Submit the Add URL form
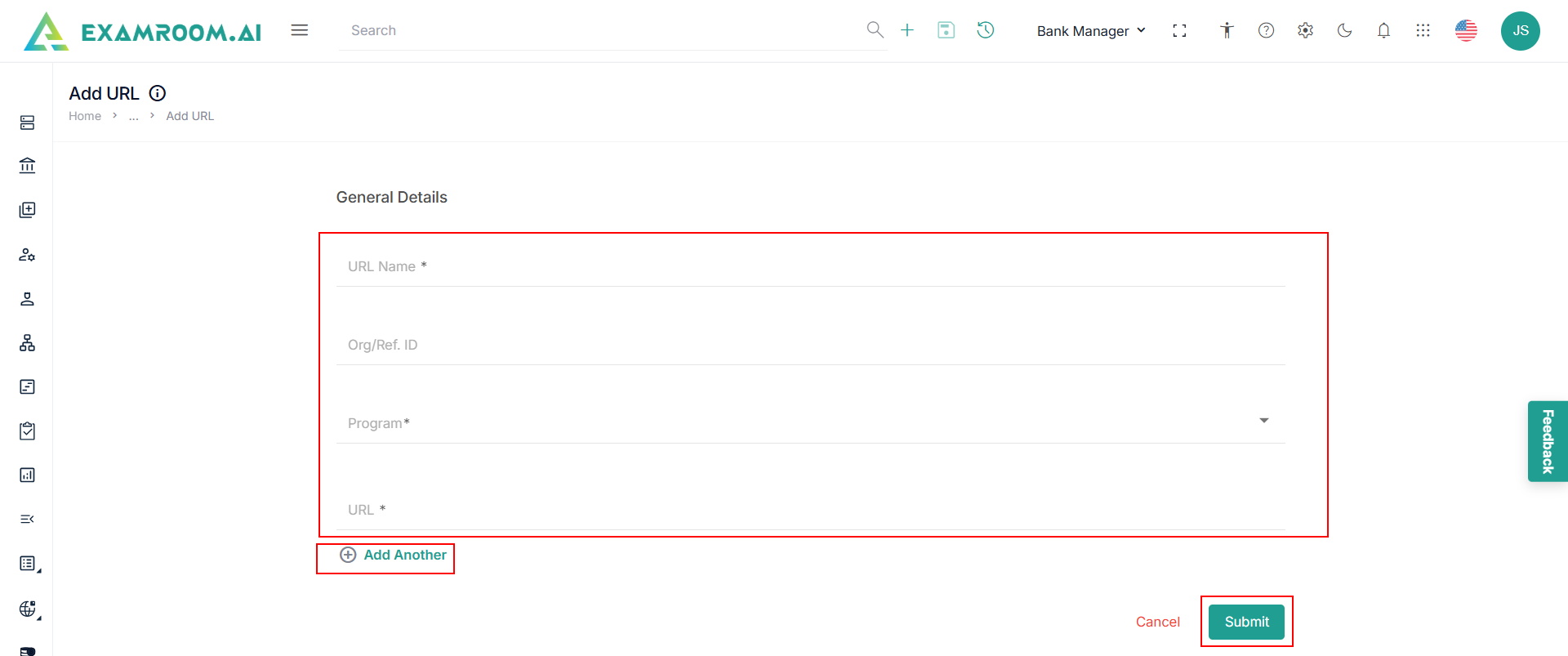This screenshot has width=1568, height=656. point(1246,622)
